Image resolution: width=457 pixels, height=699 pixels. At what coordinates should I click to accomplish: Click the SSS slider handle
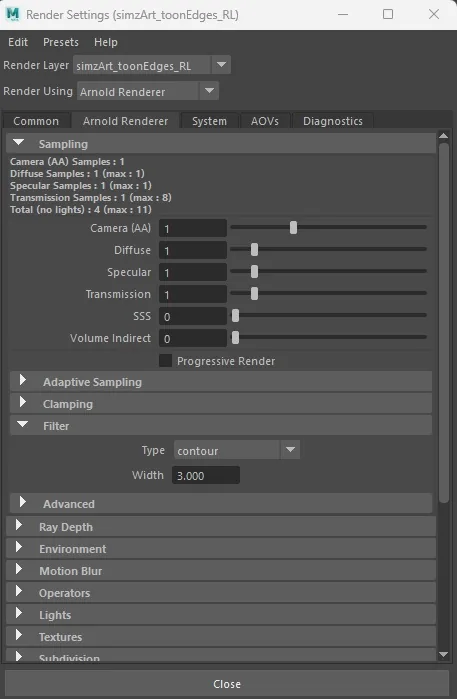(x=235, y=316)
